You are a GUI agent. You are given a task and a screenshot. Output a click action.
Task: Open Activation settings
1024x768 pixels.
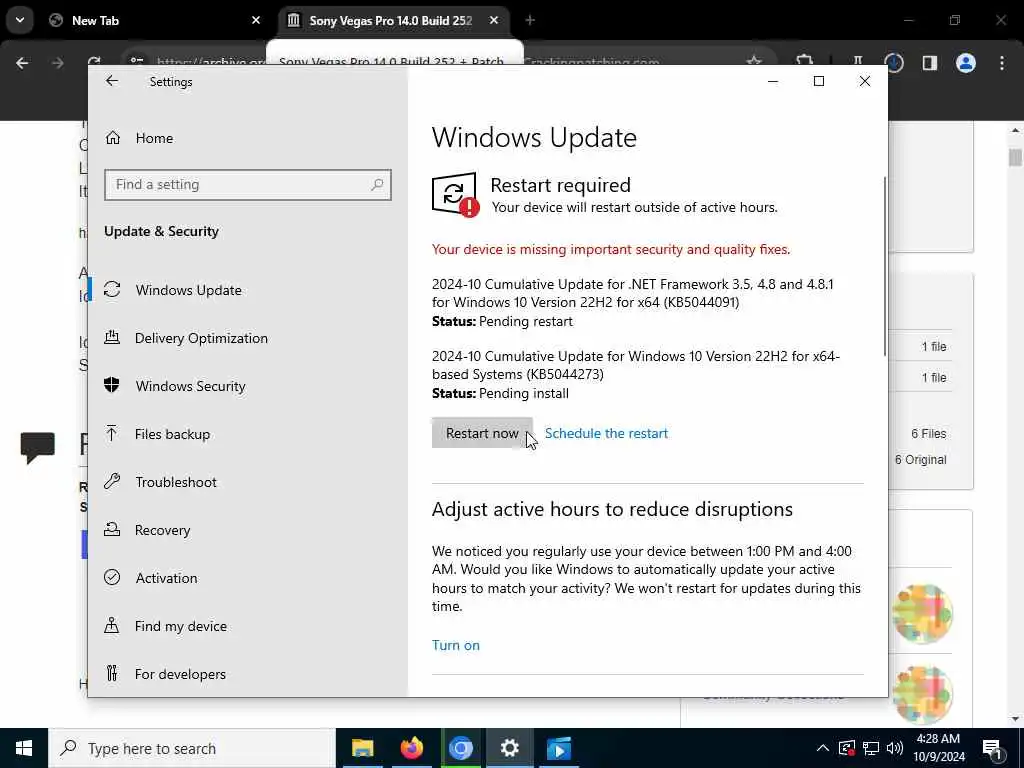[x=167, y=578]
